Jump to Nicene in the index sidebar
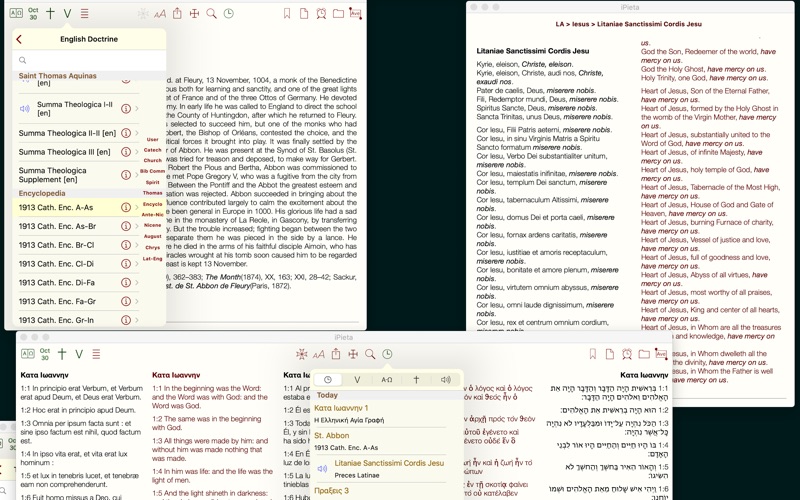Viewport: 800px width, 500px height. point(153,226)
